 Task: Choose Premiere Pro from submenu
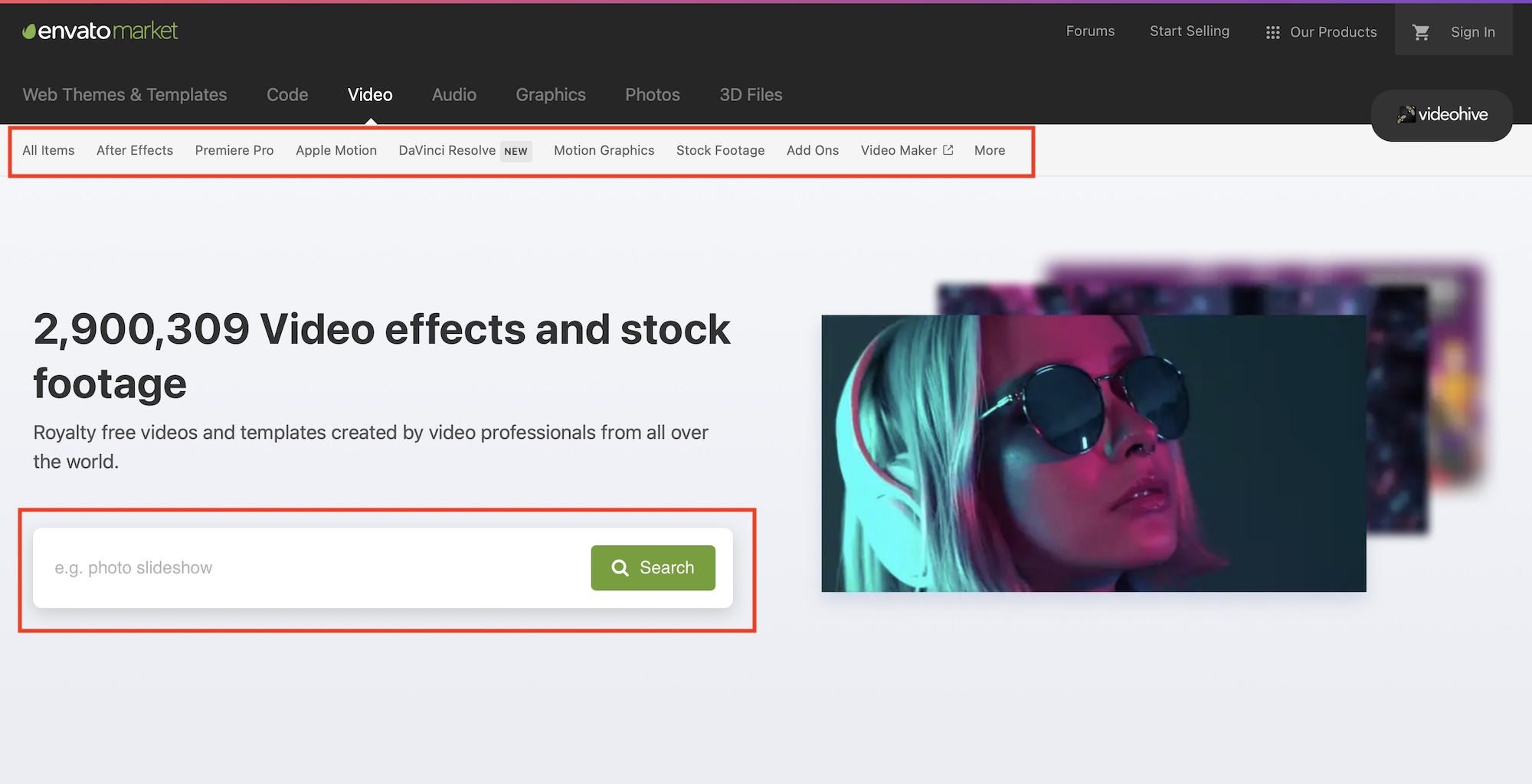coord(234,151)
